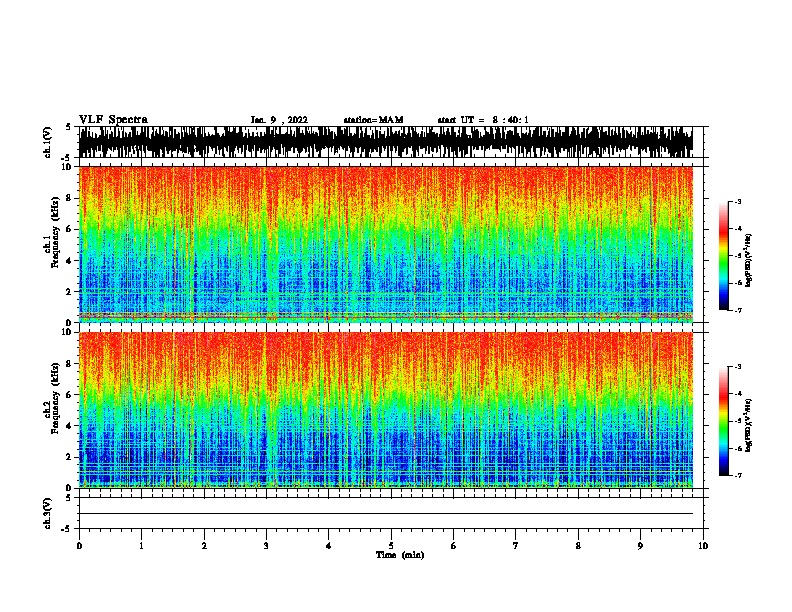Click inside the ch.2 spectrogram panel
The width and height of the screenshot is (792, 612).
(x=386, y=410)
